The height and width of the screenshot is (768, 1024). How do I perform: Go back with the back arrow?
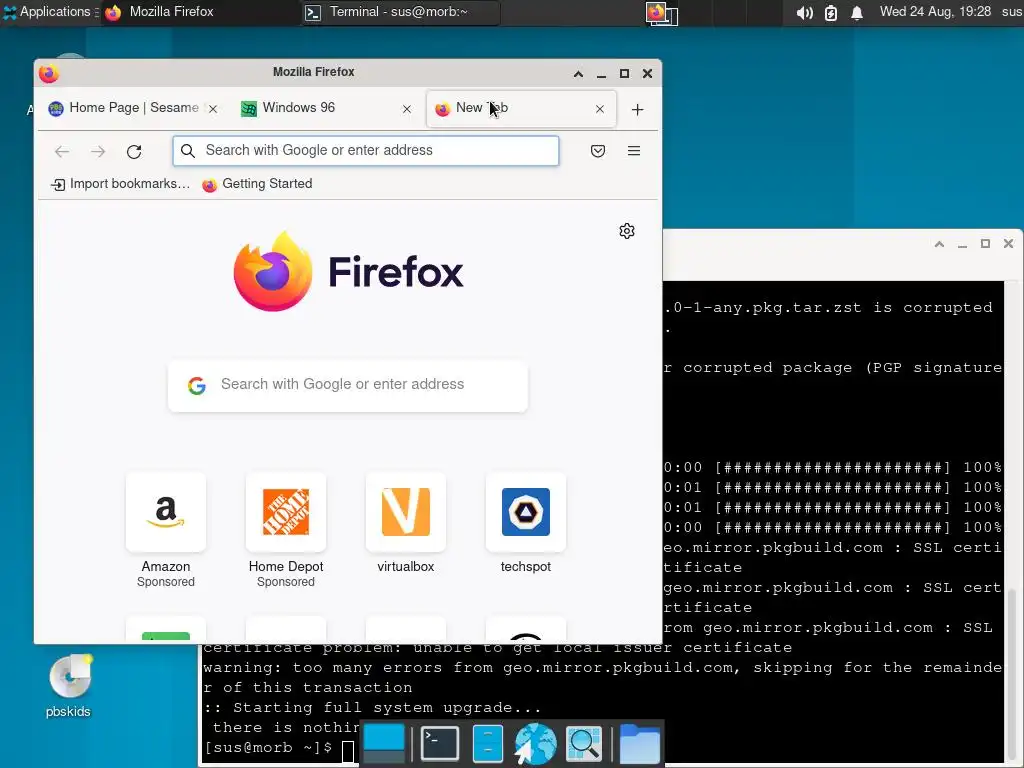(x=62, y=152)
